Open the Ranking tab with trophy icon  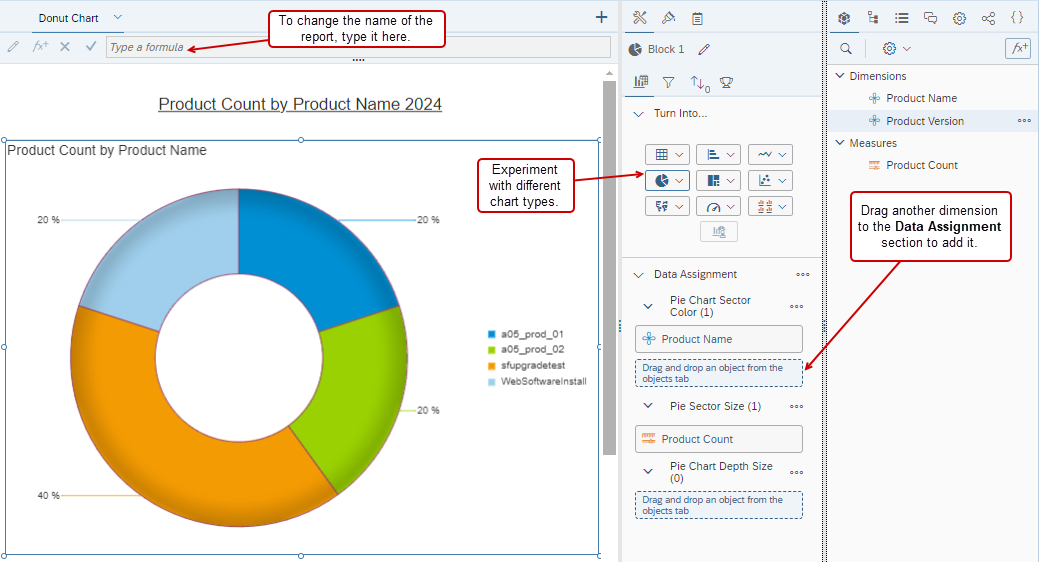726,82
